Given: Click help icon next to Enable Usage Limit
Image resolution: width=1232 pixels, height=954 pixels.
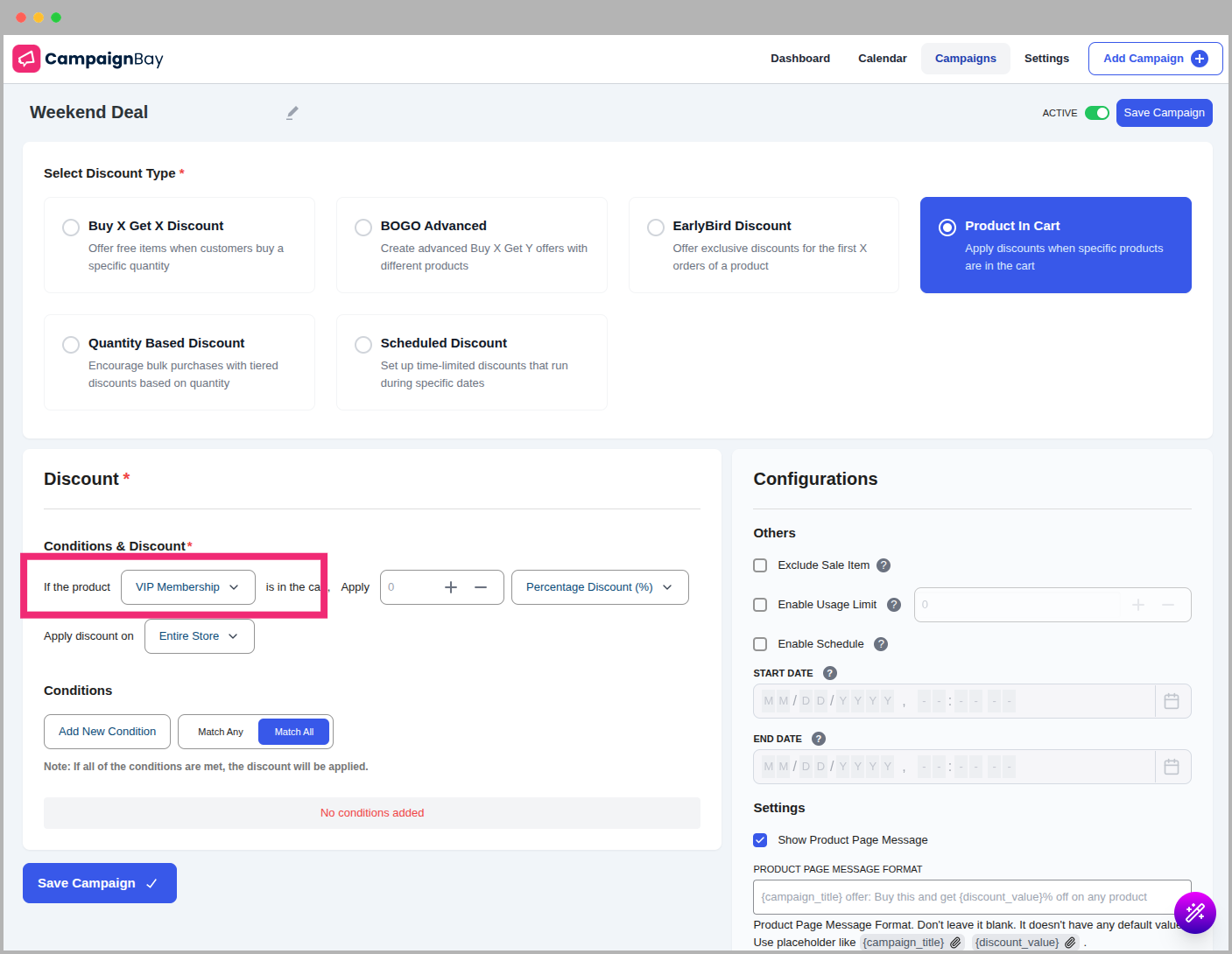Looking at the screenshot, I should (x=894, y=605).
